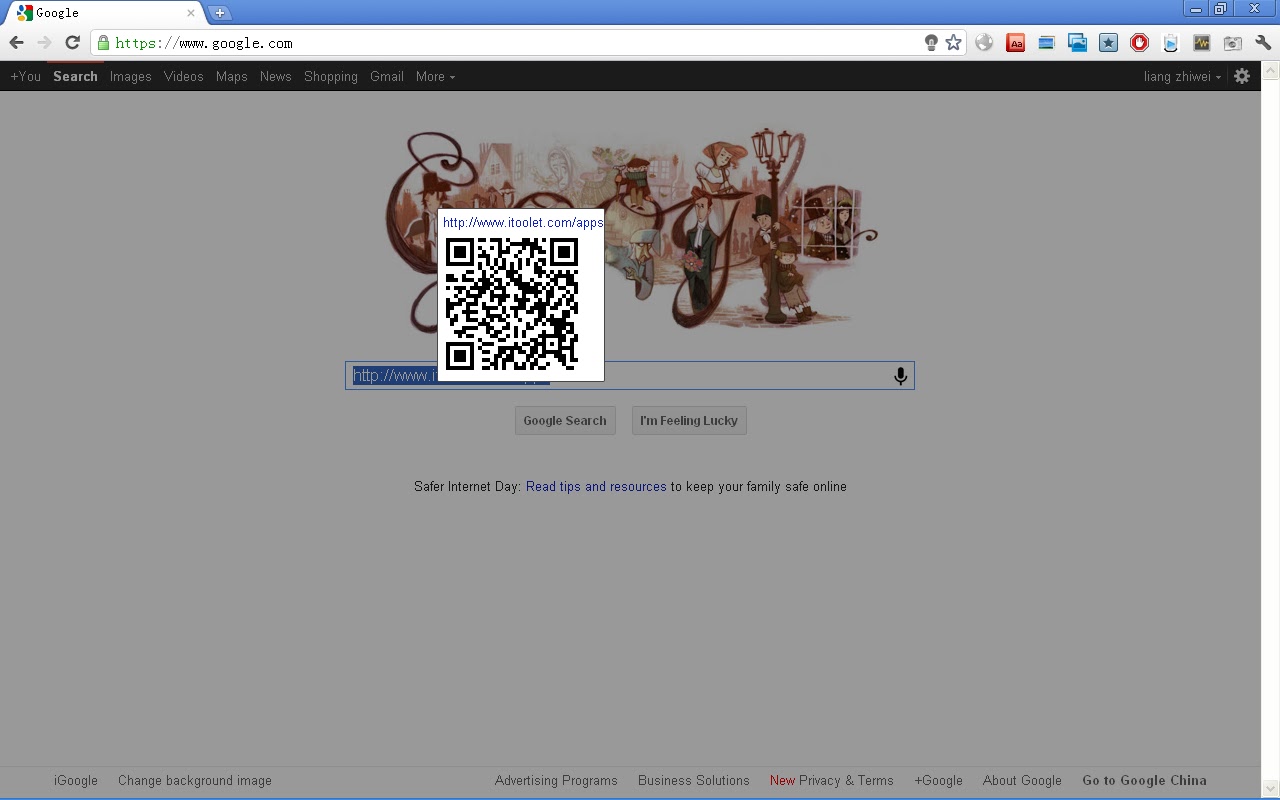
Task: Go to Videos in the Google bar
Action: pyautogui.click(x=184, y=76)
